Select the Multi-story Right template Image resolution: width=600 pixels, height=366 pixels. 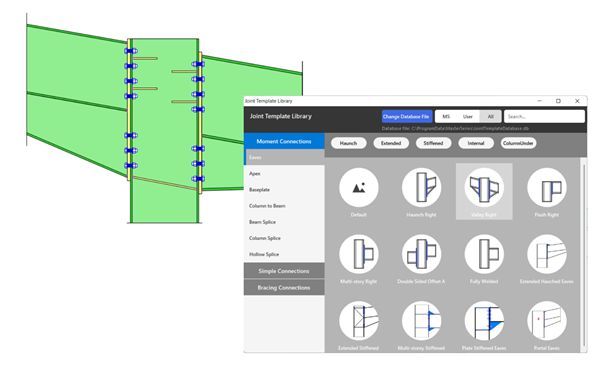point(359,254)
